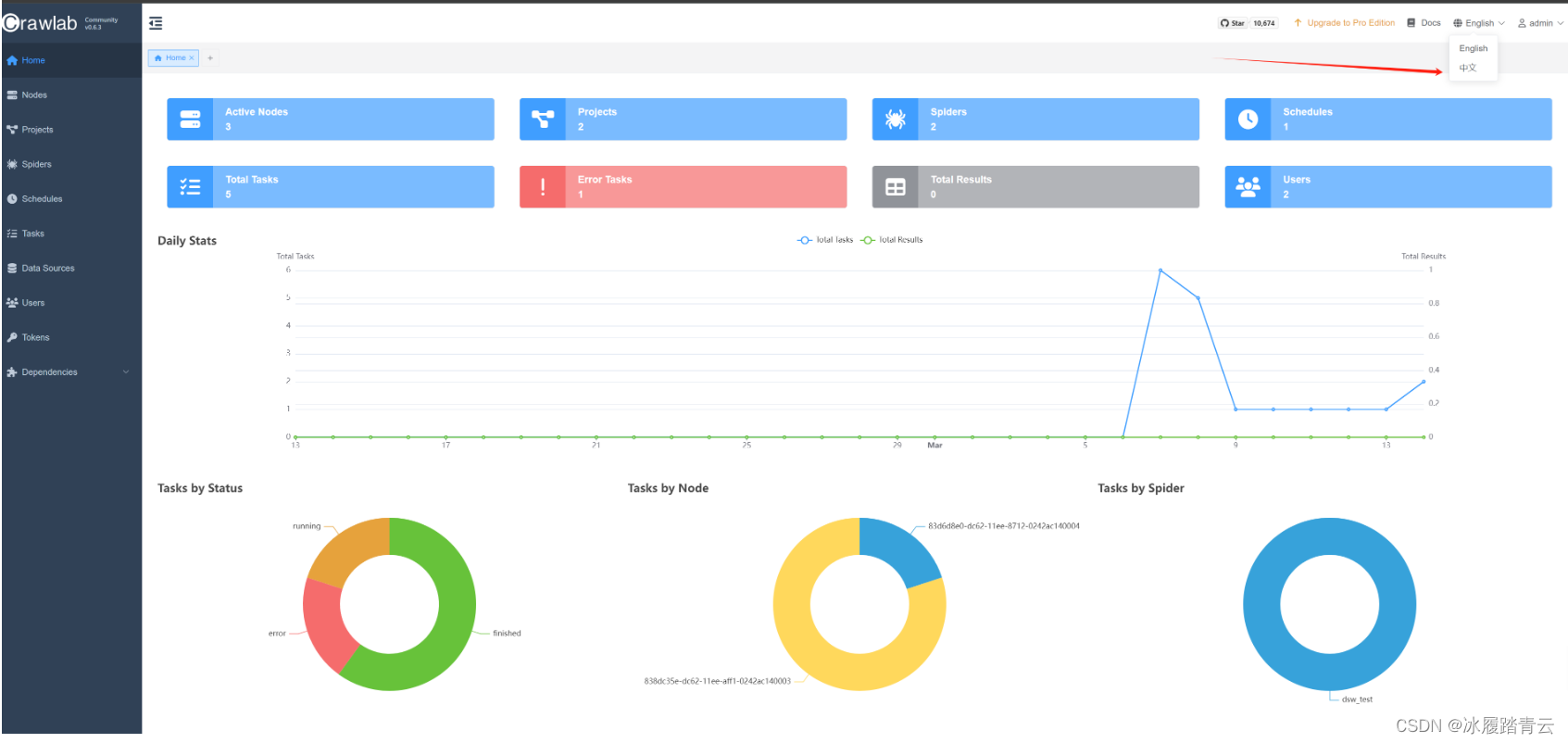The height and width of the screenshot is (743, 1568).
Task: Open Schedules in the sidebar
Action: pyautogui.click(x=71, y=199)
